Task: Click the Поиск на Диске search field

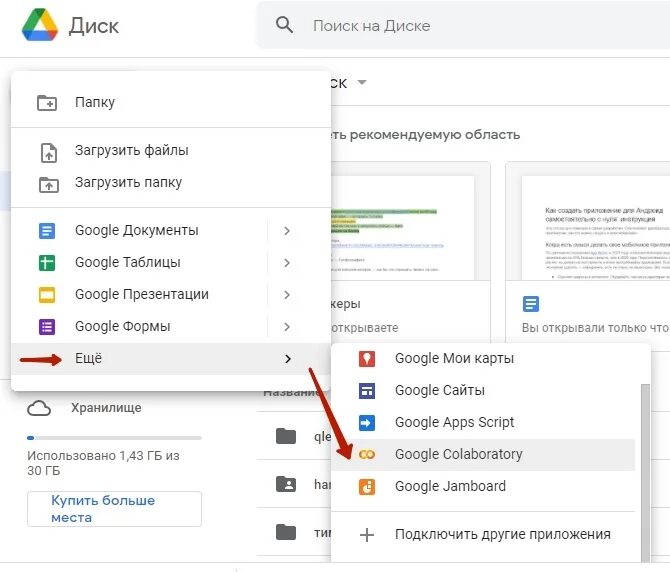Action: (463, 26)
